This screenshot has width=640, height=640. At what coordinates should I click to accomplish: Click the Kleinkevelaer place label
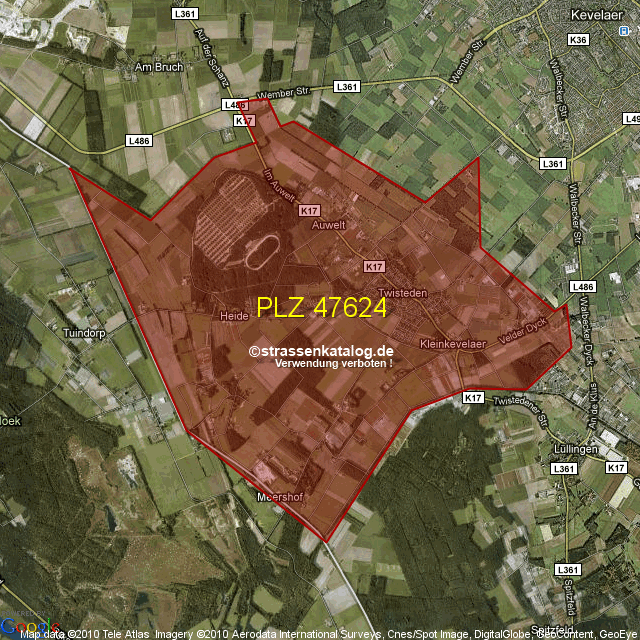click(x=452, y=343)
